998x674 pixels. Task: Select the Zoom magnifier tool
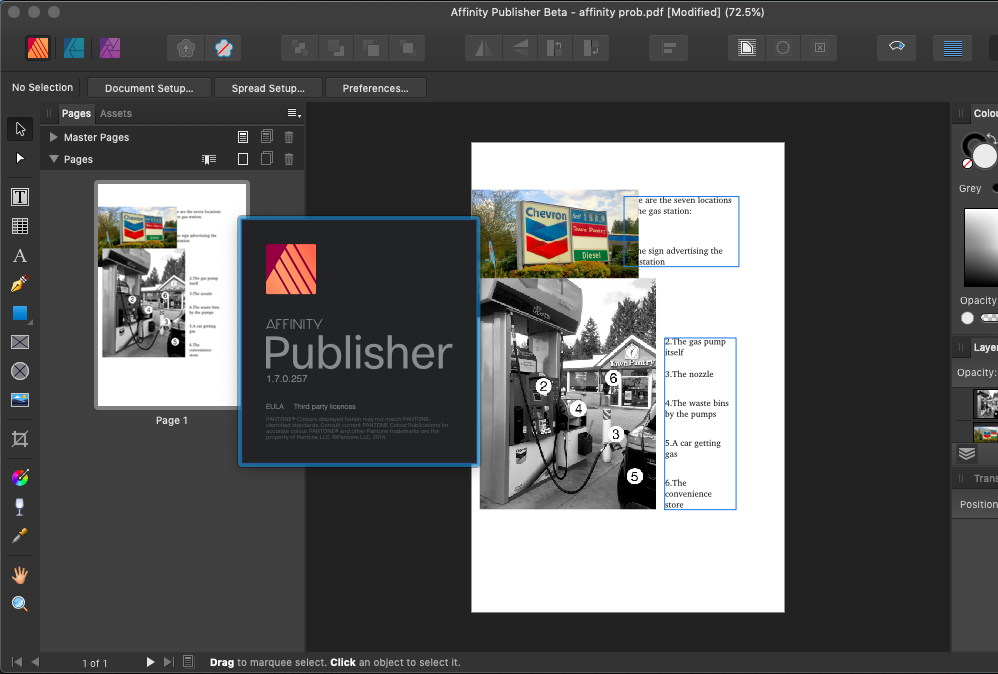click(20, 604)
